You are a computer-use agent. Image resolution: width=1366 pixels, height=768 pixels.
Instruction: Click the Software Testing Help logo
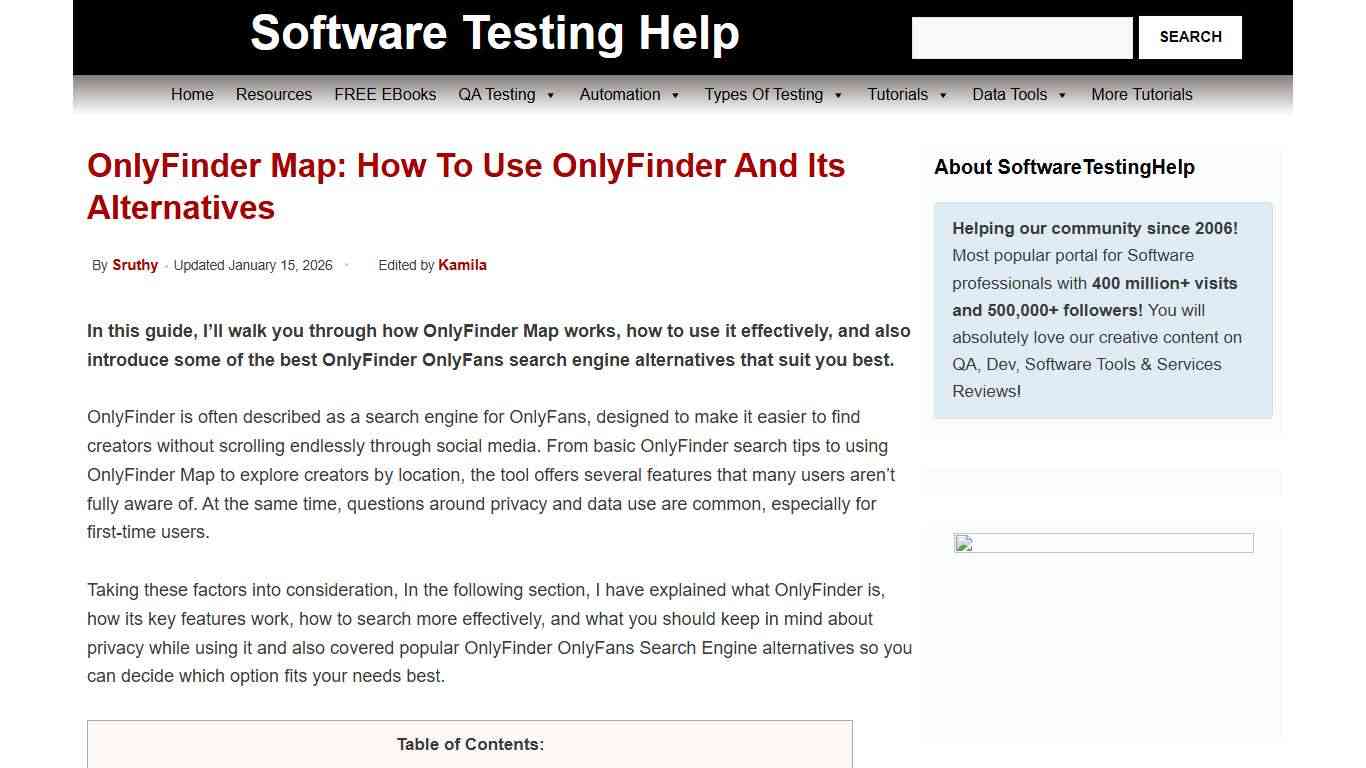pos(496,33)
